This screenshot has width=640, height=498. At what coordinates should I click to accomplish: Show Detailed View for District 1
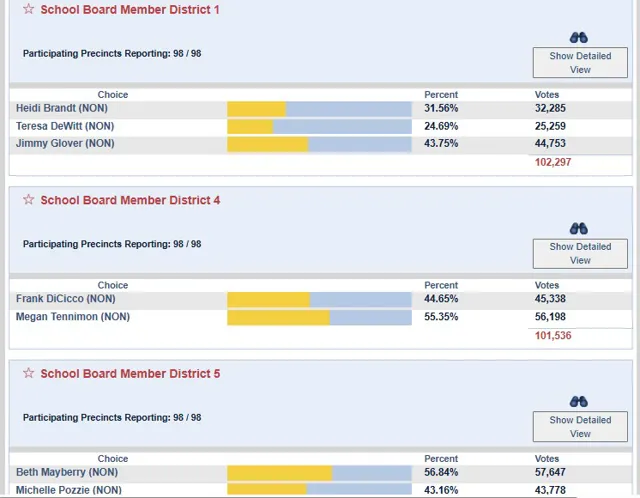(580, 62)
